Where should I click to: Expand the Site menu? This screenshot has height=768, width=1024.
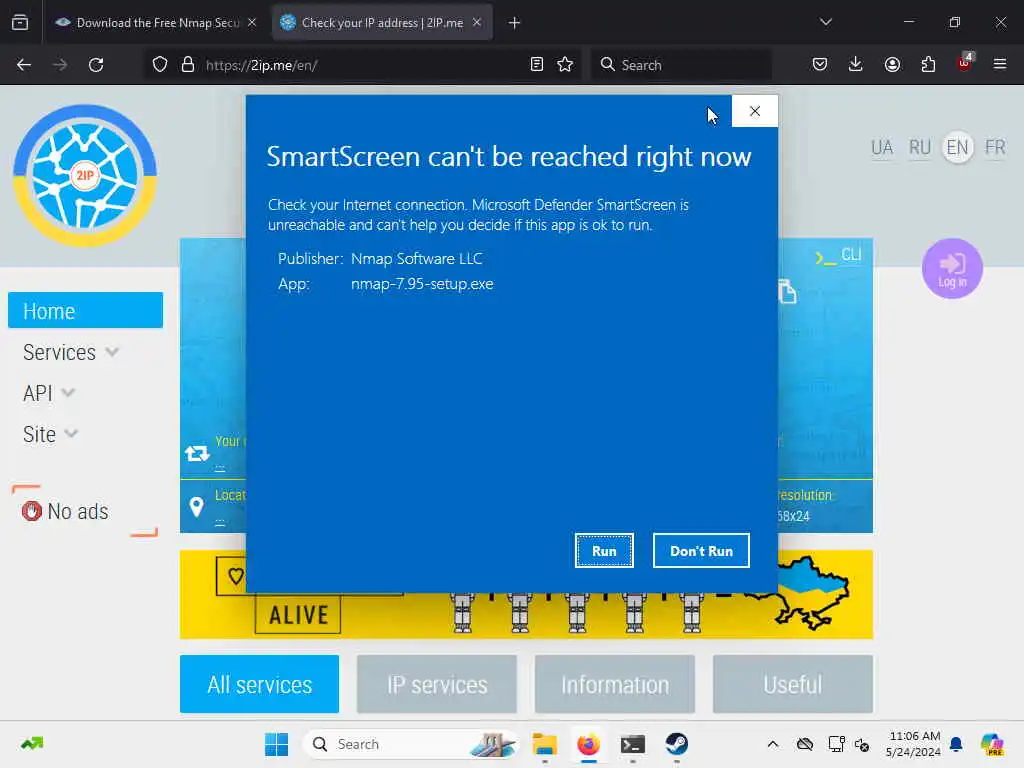pyautogui.click(x=50, y=434)
